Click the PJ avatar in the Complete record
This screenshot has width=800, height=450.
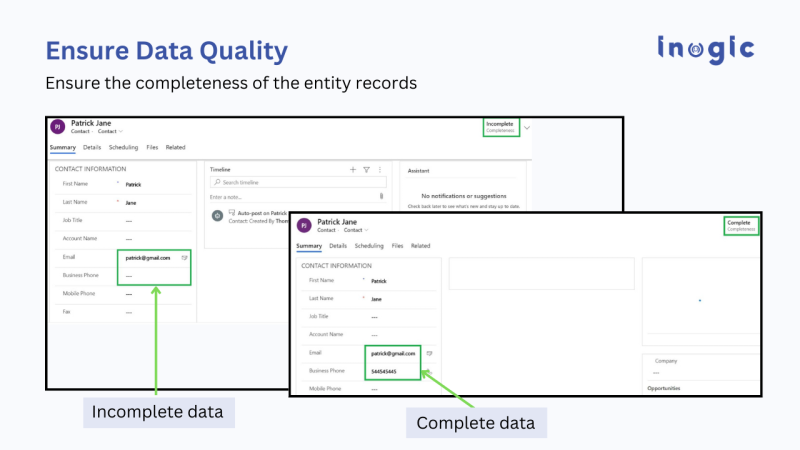coord(303,226)
